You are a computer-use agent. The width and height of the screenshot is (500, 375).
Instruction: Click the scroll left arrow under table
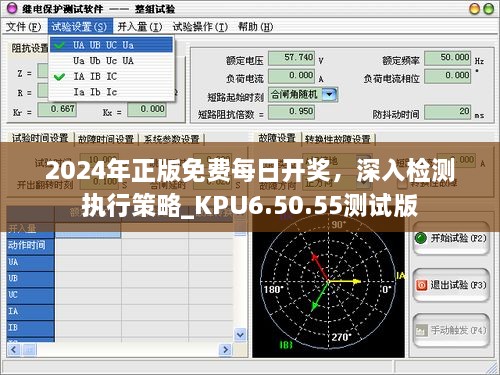click(x=14, y=349)
